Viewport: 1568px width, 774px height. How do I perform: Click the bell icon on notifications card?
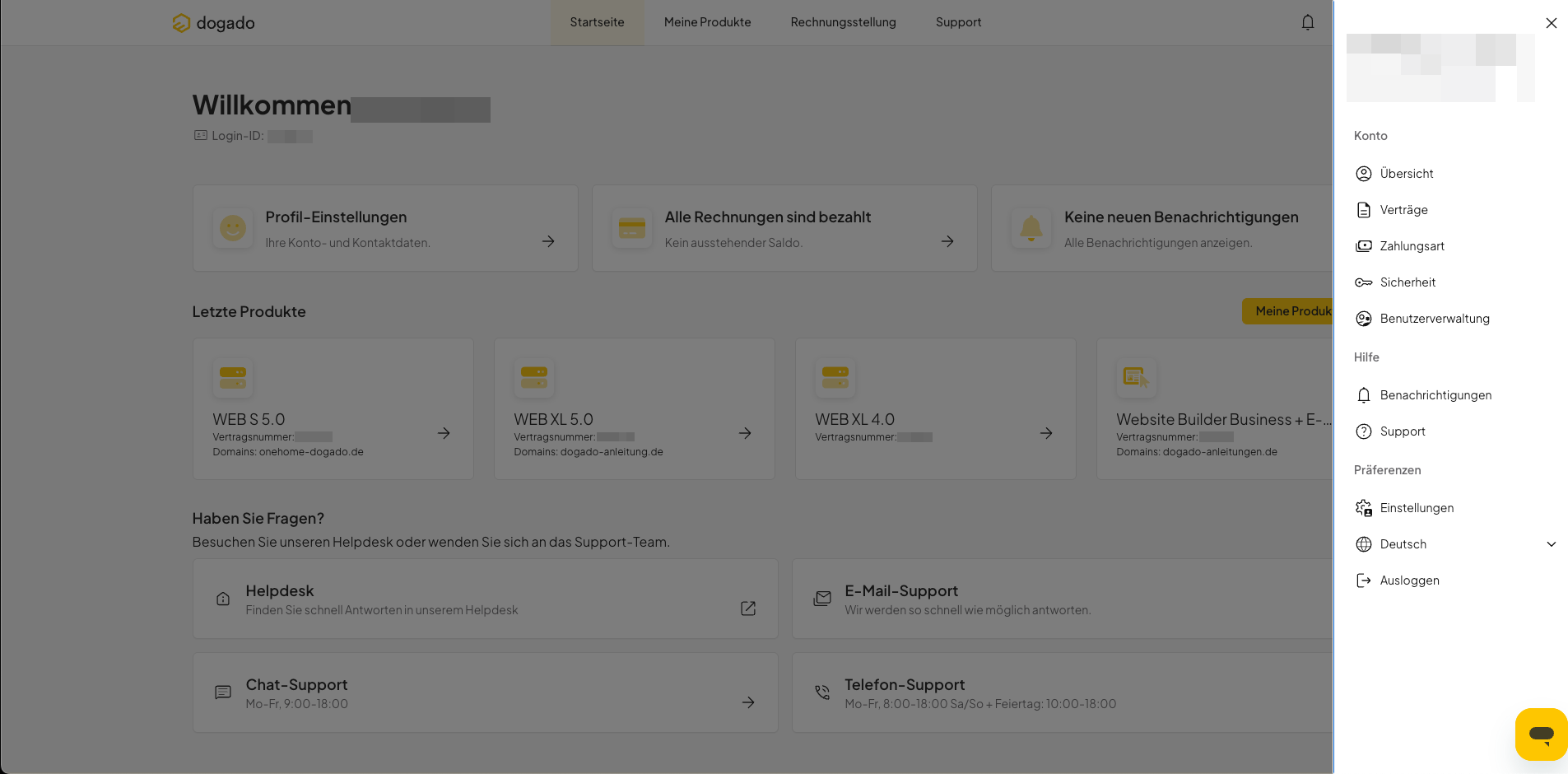point(1031,228)
